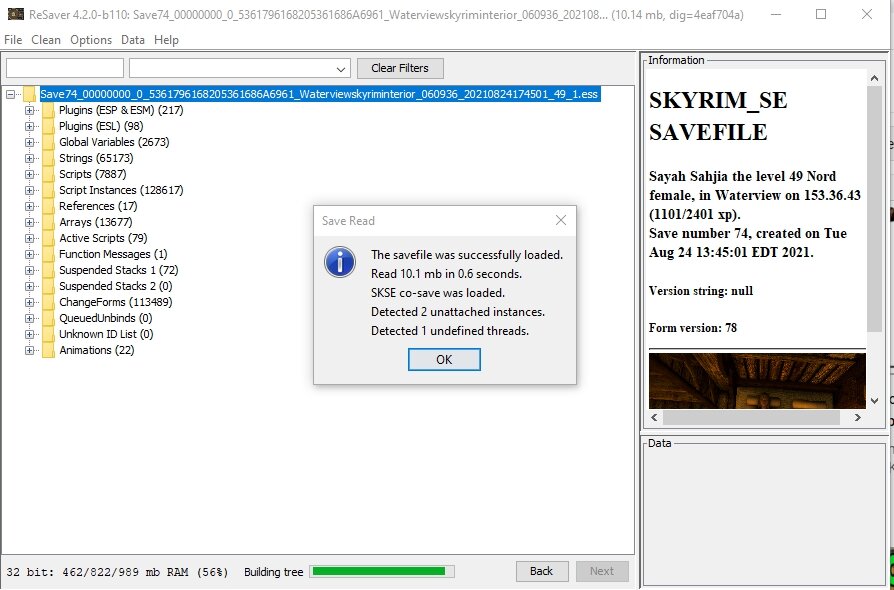Click the blue info icon in the dialog
Screen dimensions: 894x590
coord(340,263)
